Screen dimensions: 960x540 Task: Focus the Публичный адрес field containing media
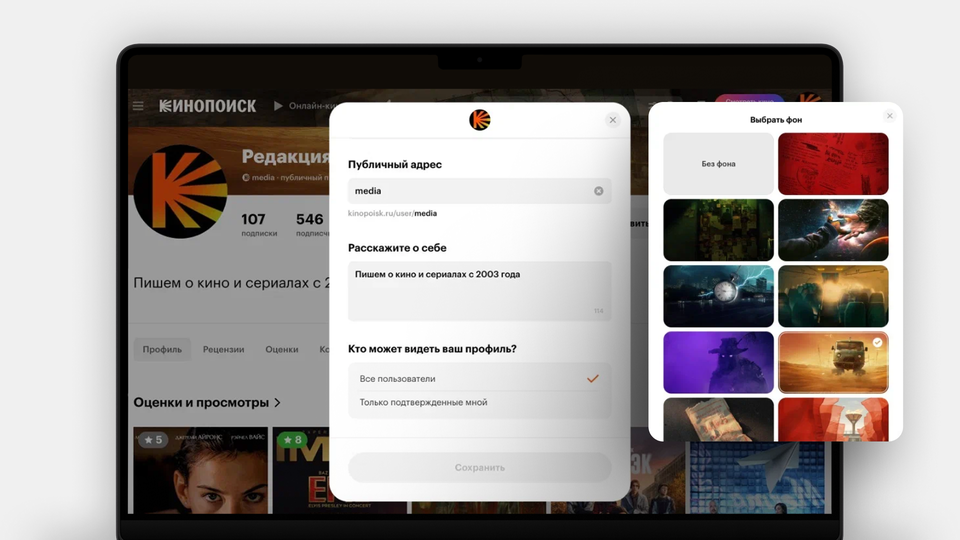click(479, 191)
